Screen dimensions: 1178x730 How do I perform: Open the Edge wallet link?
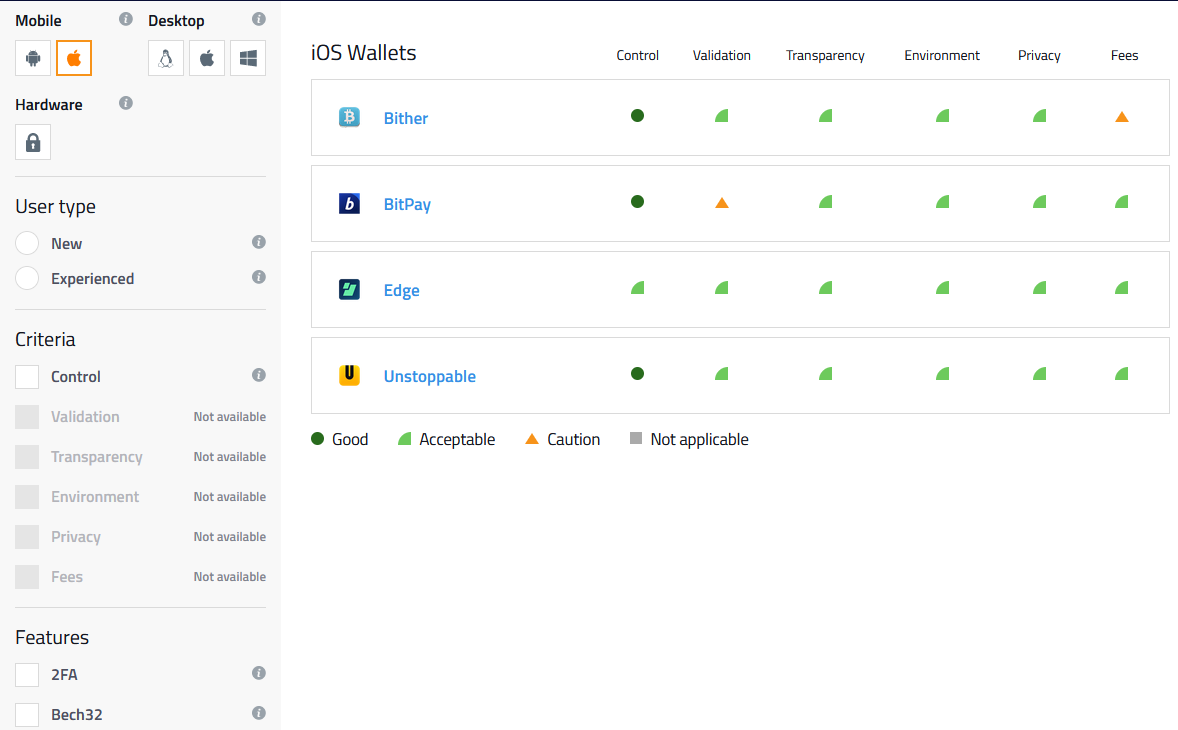[402, 291]
